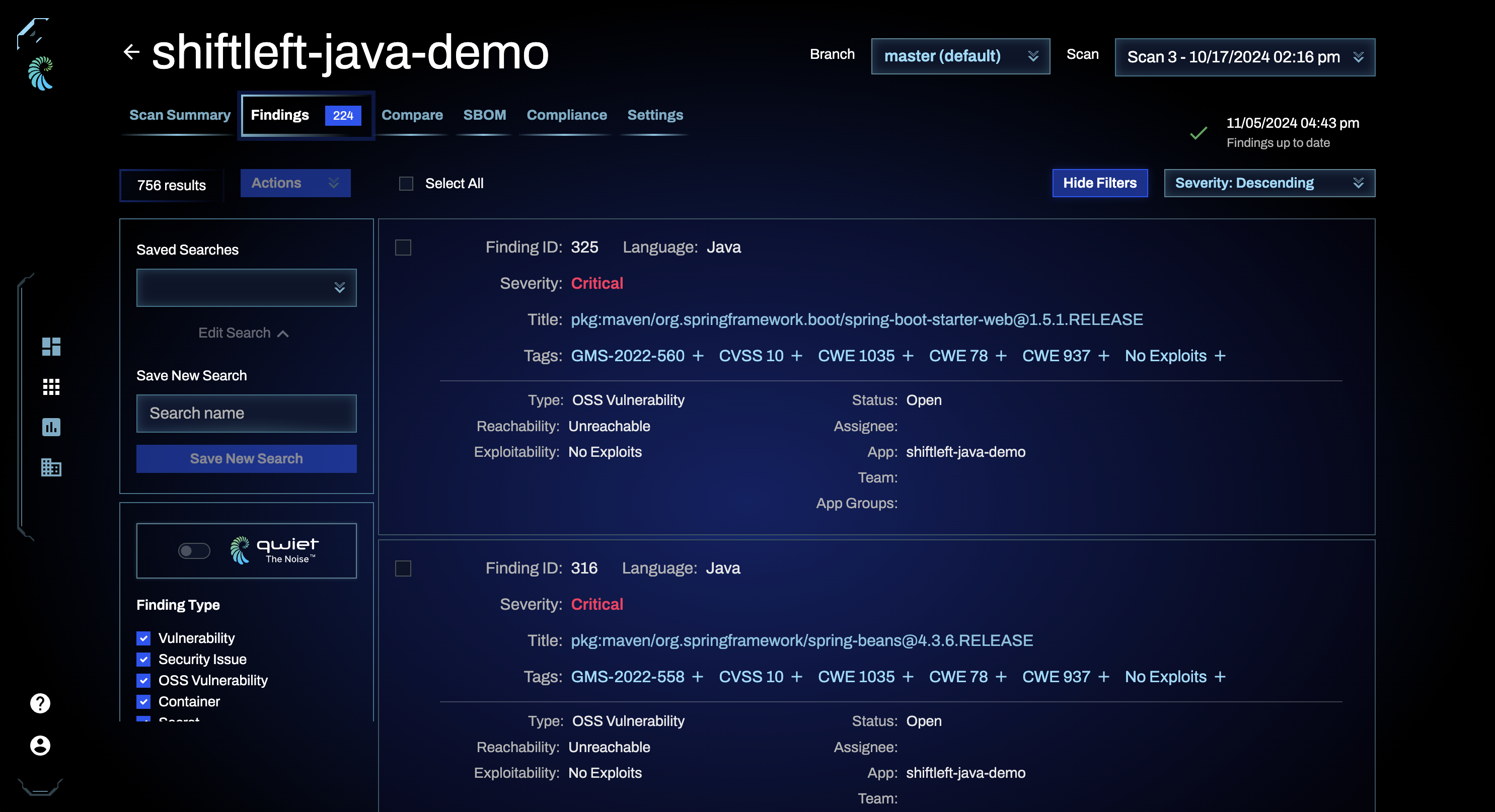The height and width of the screenshot is (812, 1495).
Task: Click plus next to CWE 78 on finding 325
Action: tap(1001, 356)
